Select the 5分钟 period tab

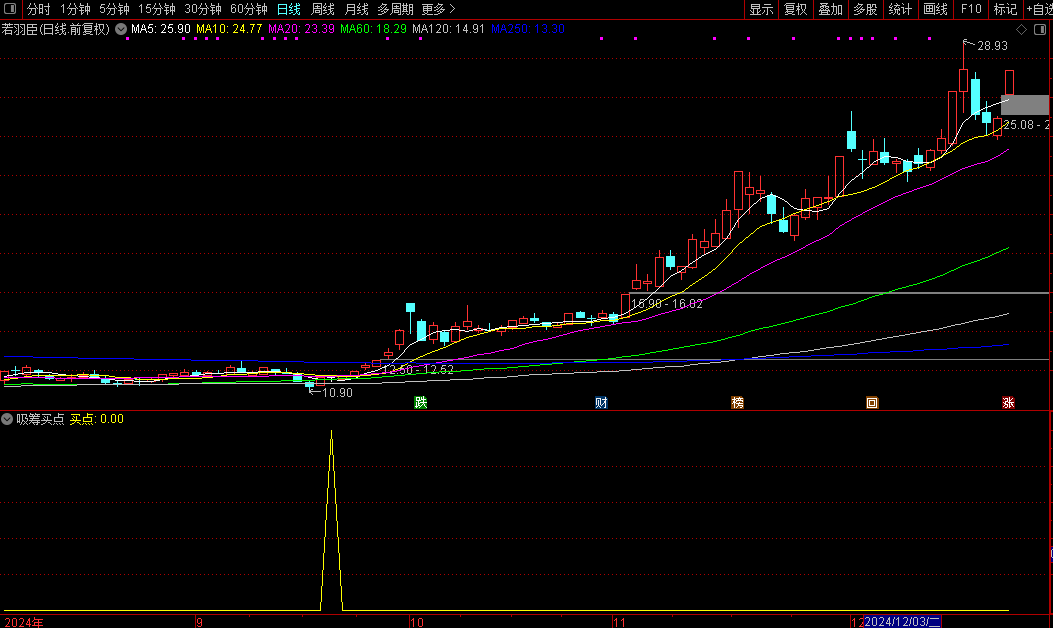(114, 9)
